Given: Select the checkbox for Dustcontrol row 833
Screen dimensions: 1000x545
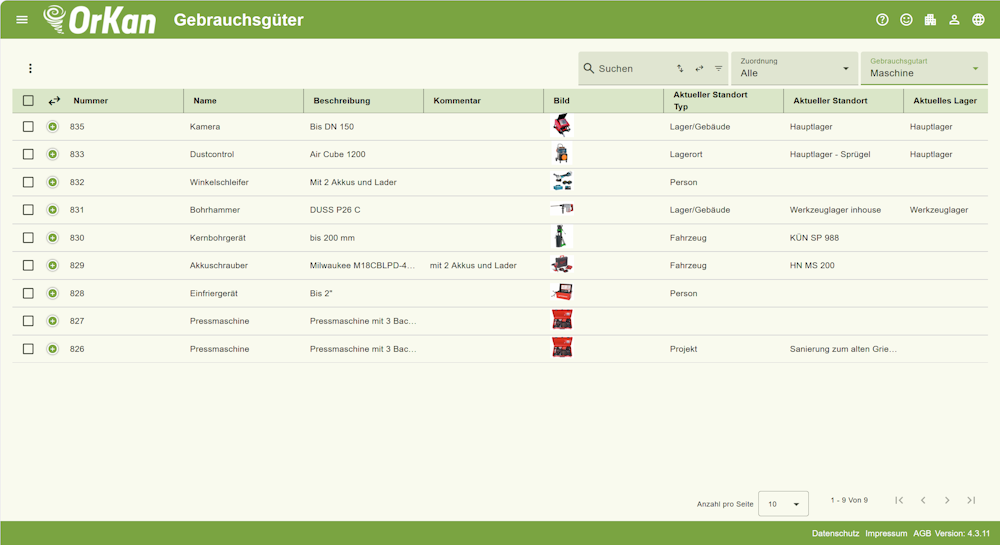Looking at the screenshot, I should [28, 154].
